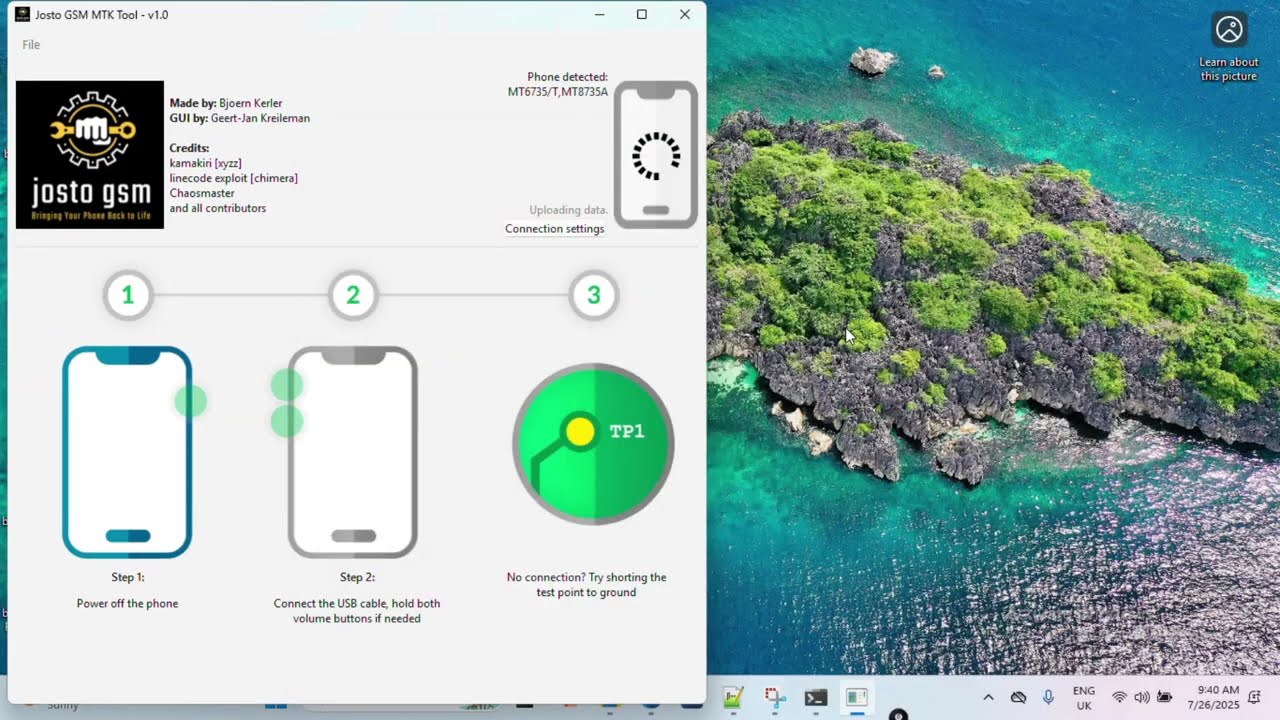This screenshot has height=720, width=1280.
Task: Select the step 1 circle indicator
Action: [128, 295]
